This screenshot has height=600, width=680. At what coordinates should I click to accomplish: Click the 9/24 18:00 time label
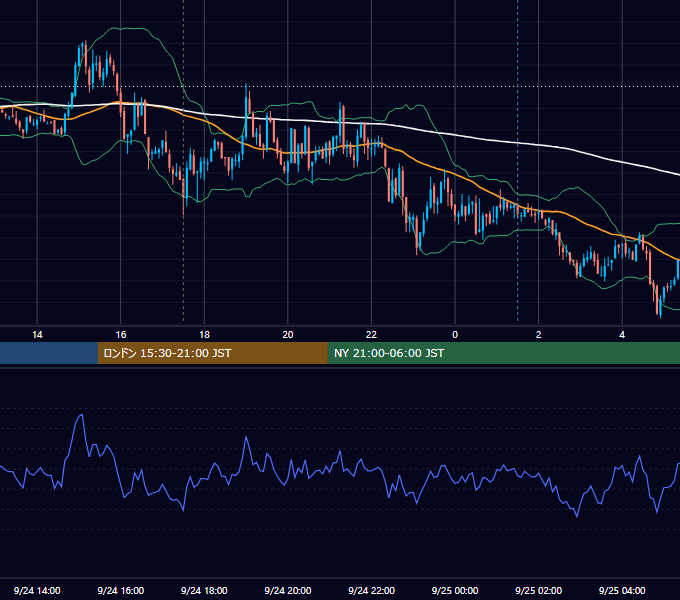point(204,590)
